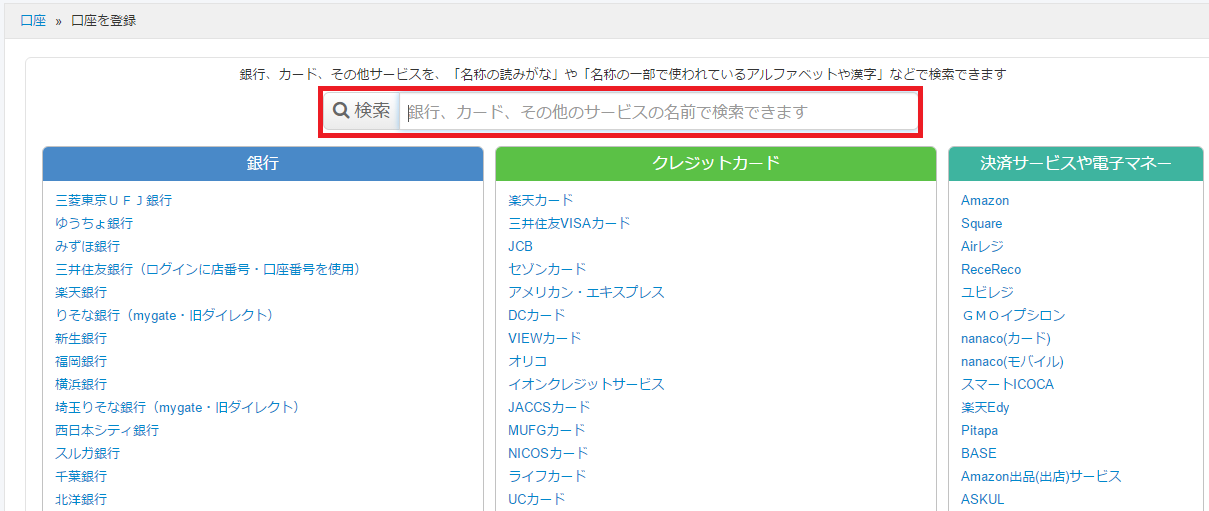
Task: Open NICOSカード link
Action: (x=548, y=453)
